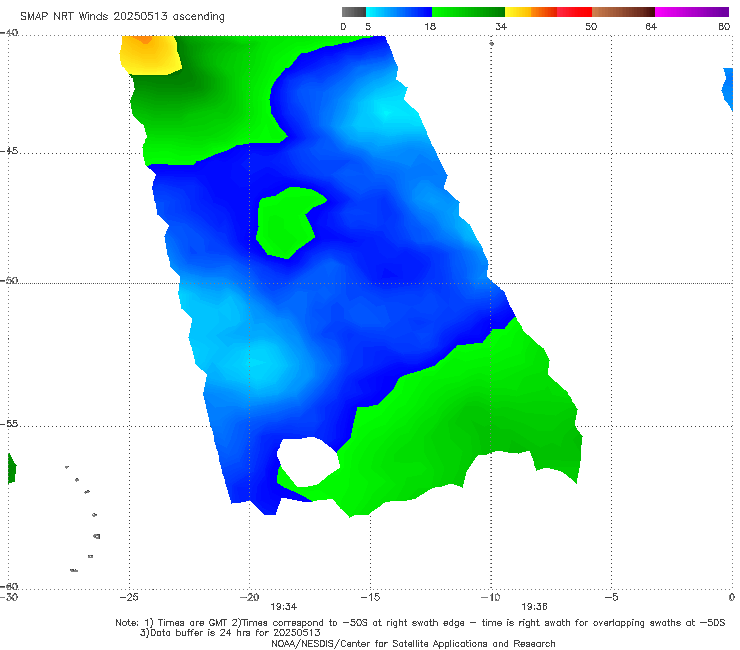The height and width of the screenshot is (650, 740).
Task: Click the color bar scale label '34'
Action: 501,26
